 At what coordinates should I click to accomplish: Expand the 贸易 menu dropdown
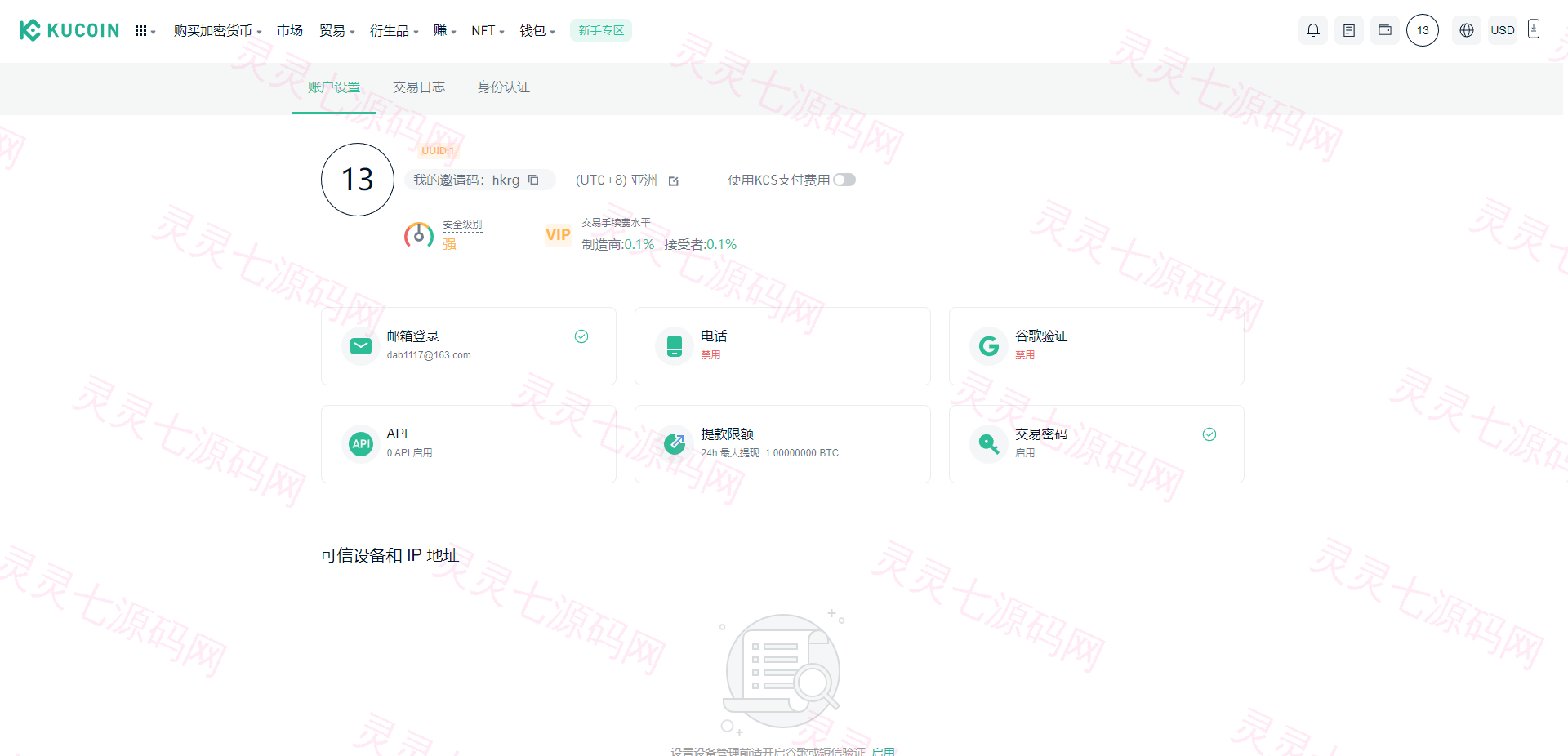tap(336, 31)
